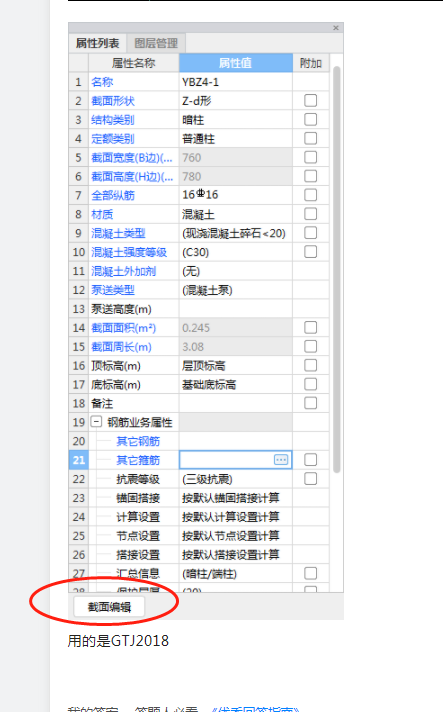The height and width of the screenshot is (712, 443).
Task: Tick the 附加 checkbox for 混凝土类型
Action: (x=310, y=233)
